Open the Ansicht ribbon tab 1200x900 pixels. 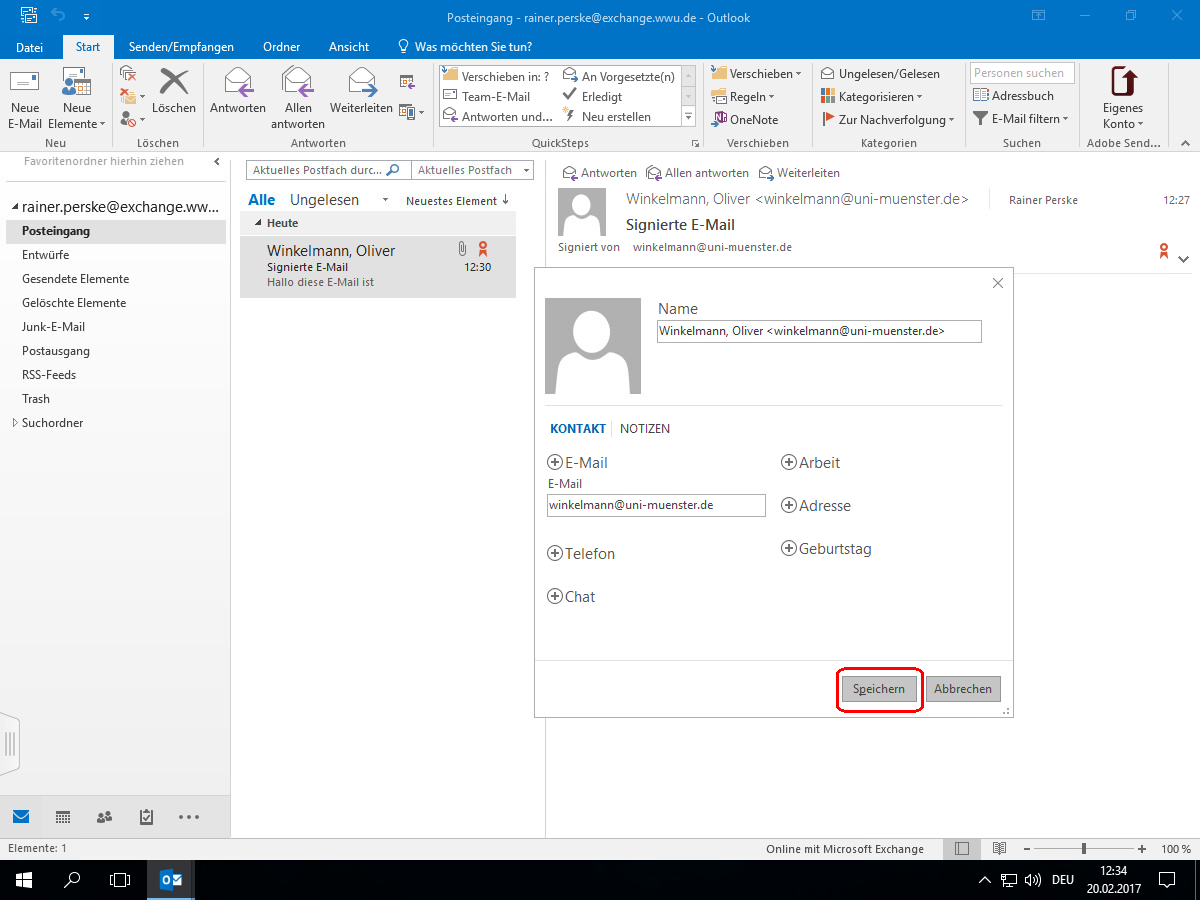point(349,47)
